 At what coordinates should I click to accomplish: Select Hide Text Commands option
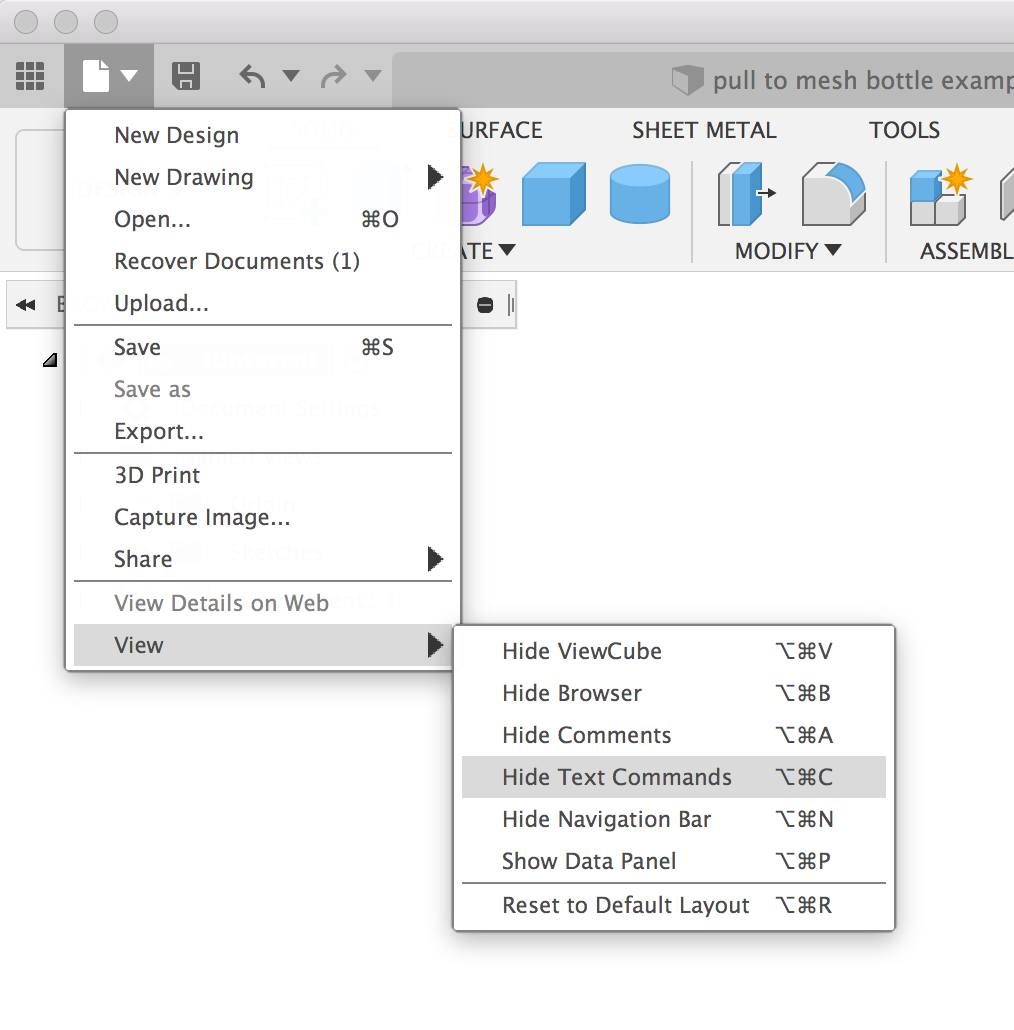pyautogui.click(x=674, y=777)
